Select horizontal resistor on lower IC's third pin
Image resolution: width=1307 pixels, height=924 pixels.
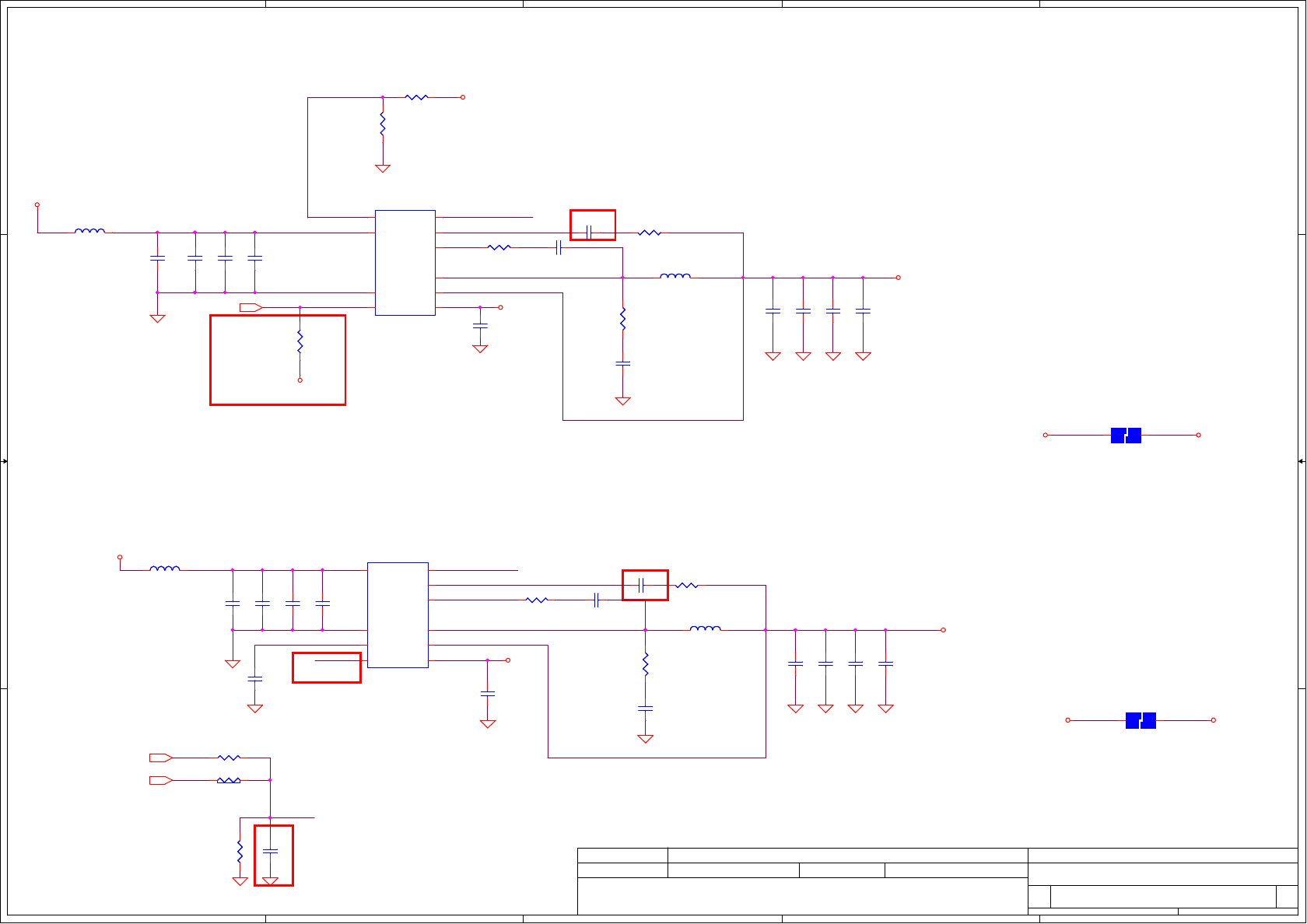click(x=537, y=600)
